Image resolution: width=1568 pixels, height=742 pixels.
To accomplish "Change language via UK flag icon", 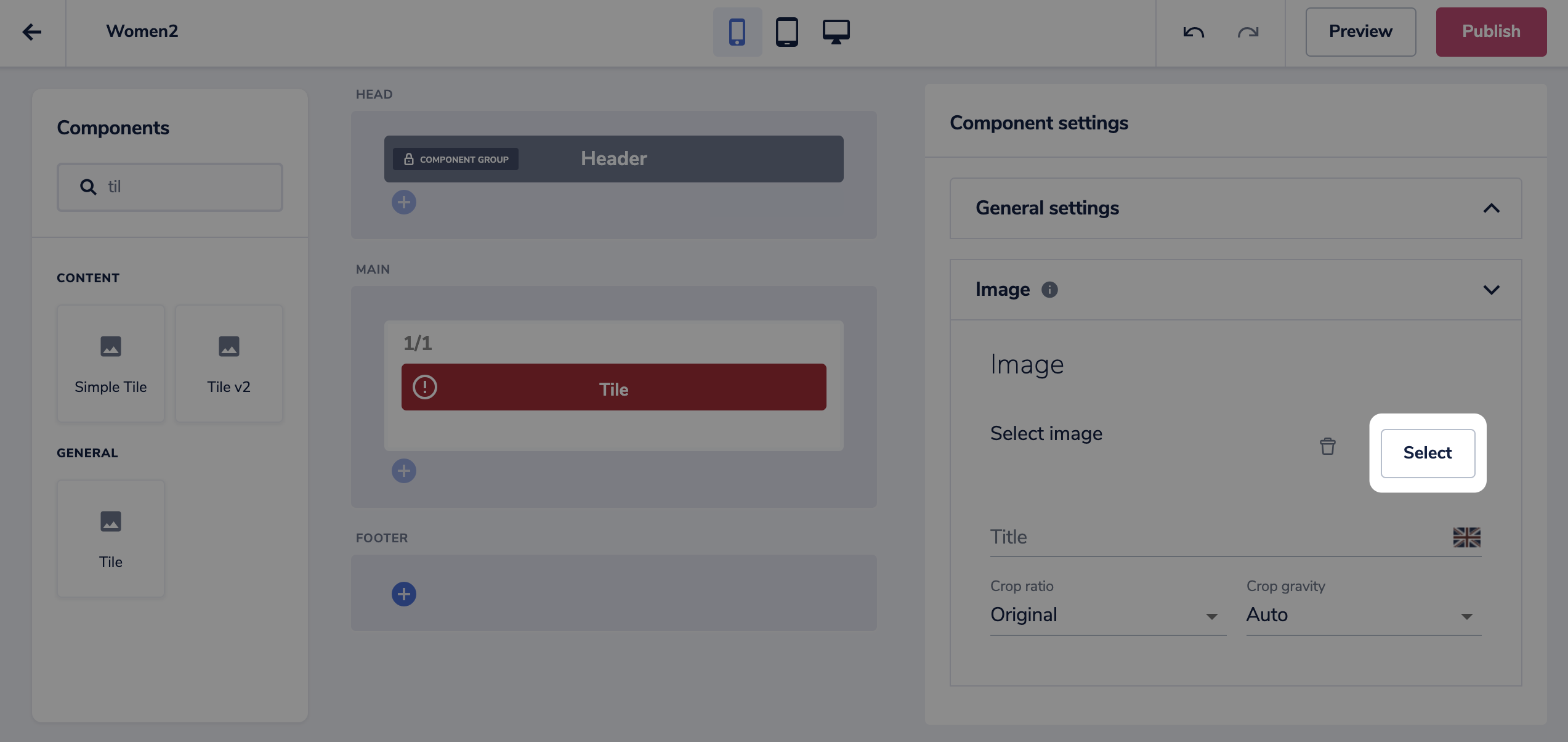I will pyautogui.click(x=1466, y=537).
